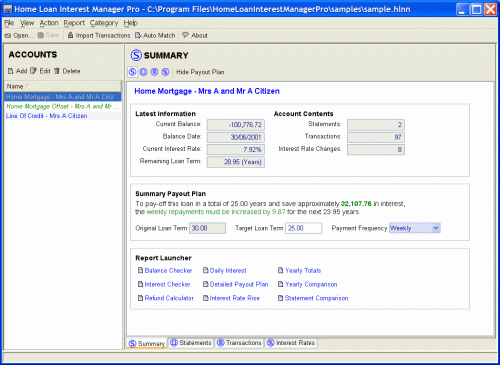This screenshot has width=500, height=365.
Task: Select Home Mortgage - Mrs A and Mr A account
Action: click(63, 97)
